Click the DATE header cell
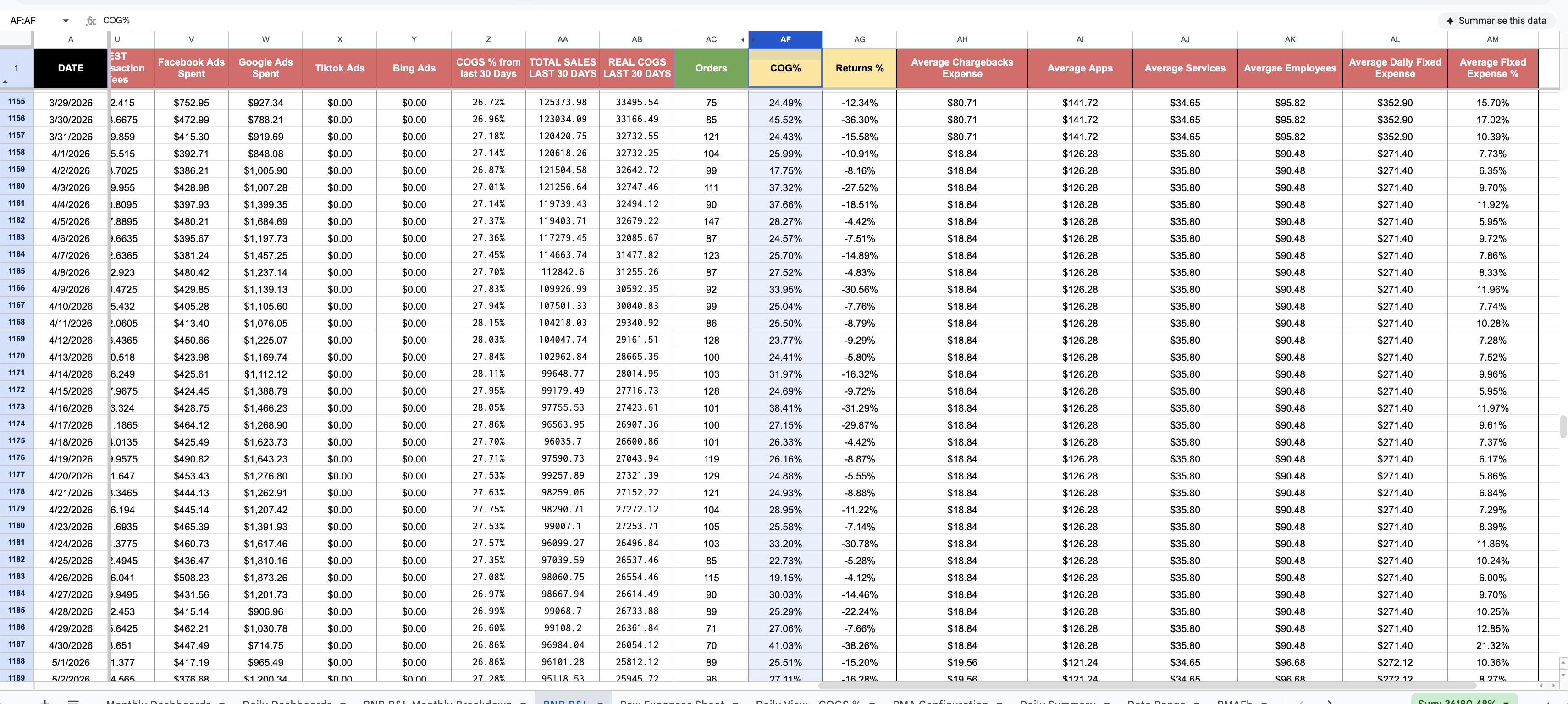1568x704 pixels. [71, 68]
